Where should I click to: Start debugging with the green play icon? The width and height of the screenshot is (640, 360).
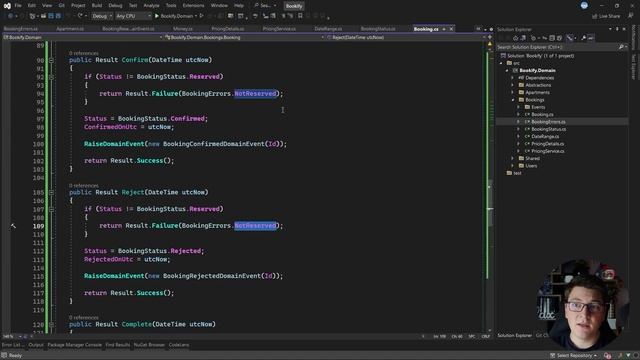coord(156,16)
